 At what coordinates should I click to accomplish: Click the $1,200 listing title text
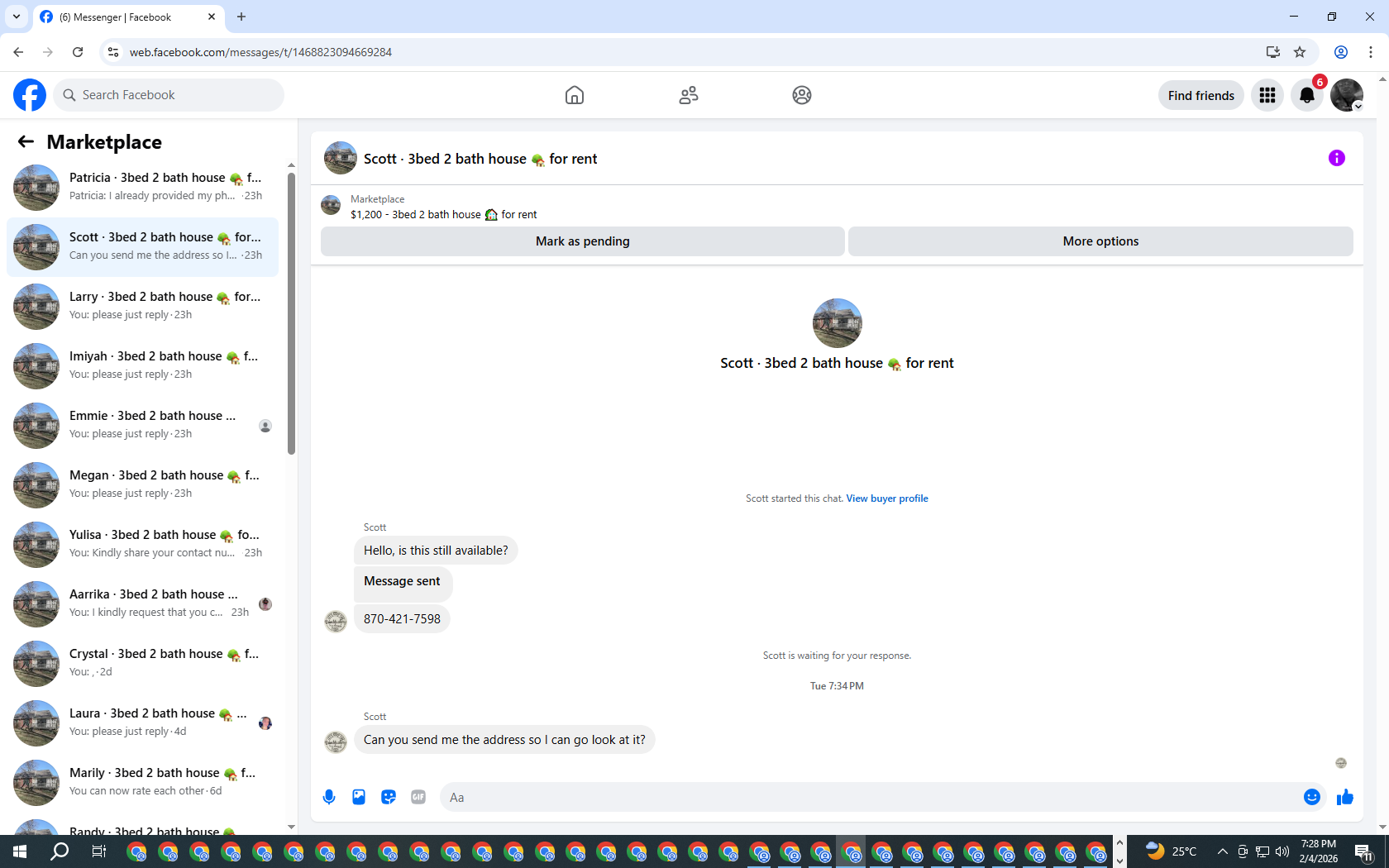(443, 215)
